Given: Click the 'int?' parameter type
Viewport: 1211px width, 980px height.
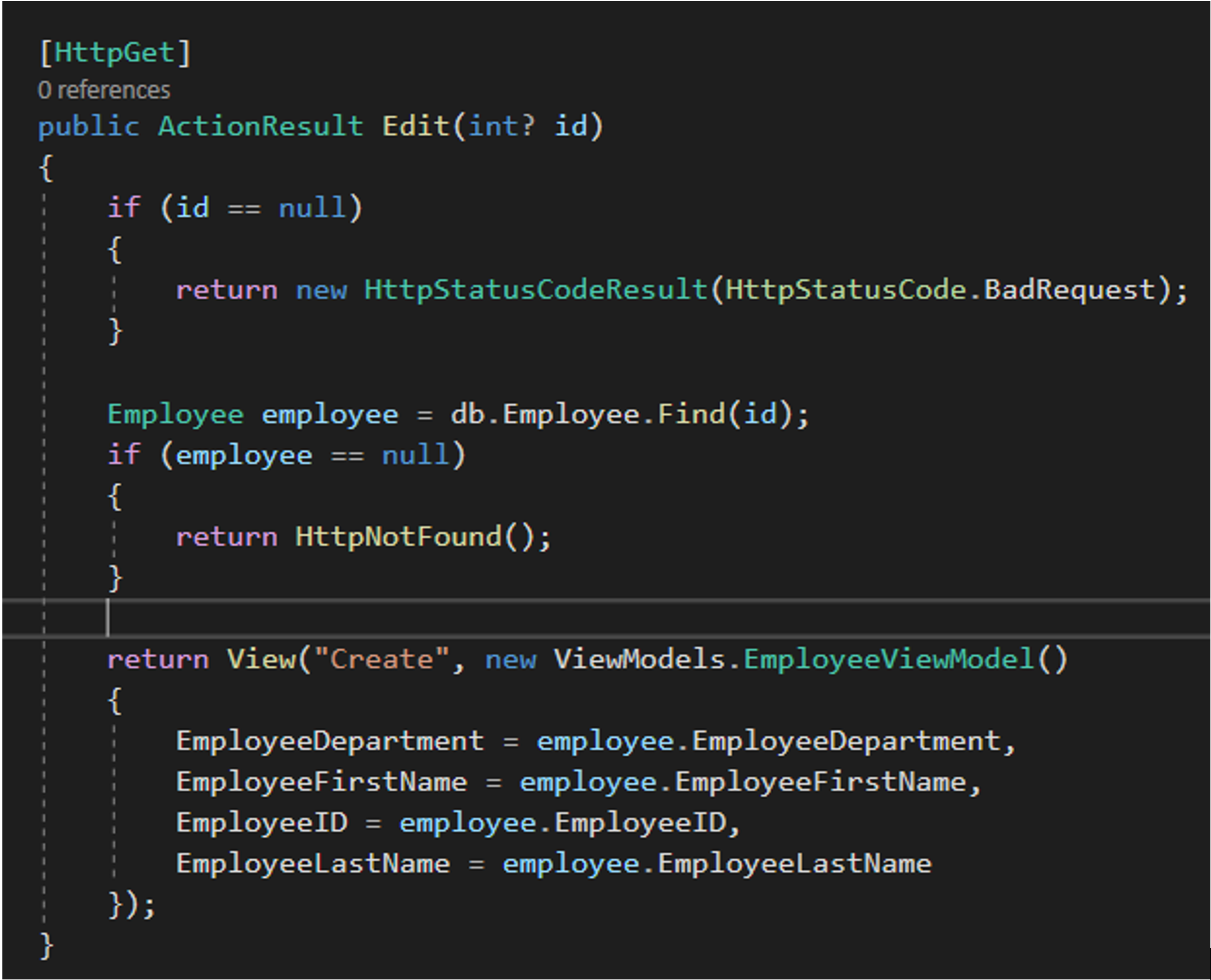Looking at the screenshot, I should (x=501, y=126).
